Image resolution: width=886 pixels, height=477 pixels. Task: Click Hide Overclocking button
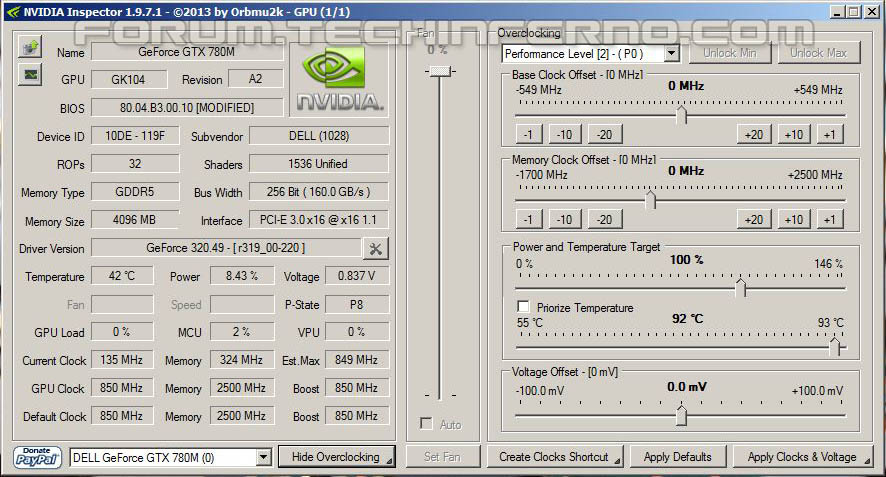pos(336,457)
